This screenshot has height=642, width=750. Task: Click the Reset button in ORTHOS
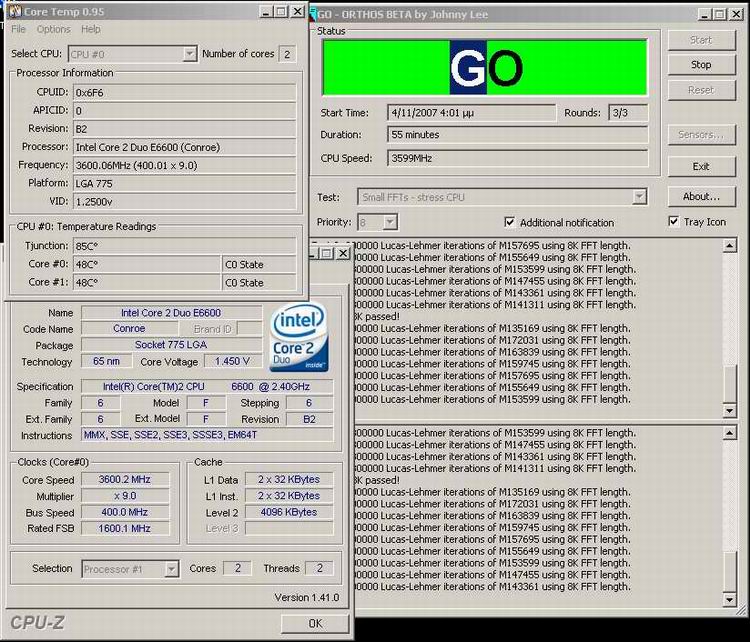pyautogui.click(x=701, y=90)
